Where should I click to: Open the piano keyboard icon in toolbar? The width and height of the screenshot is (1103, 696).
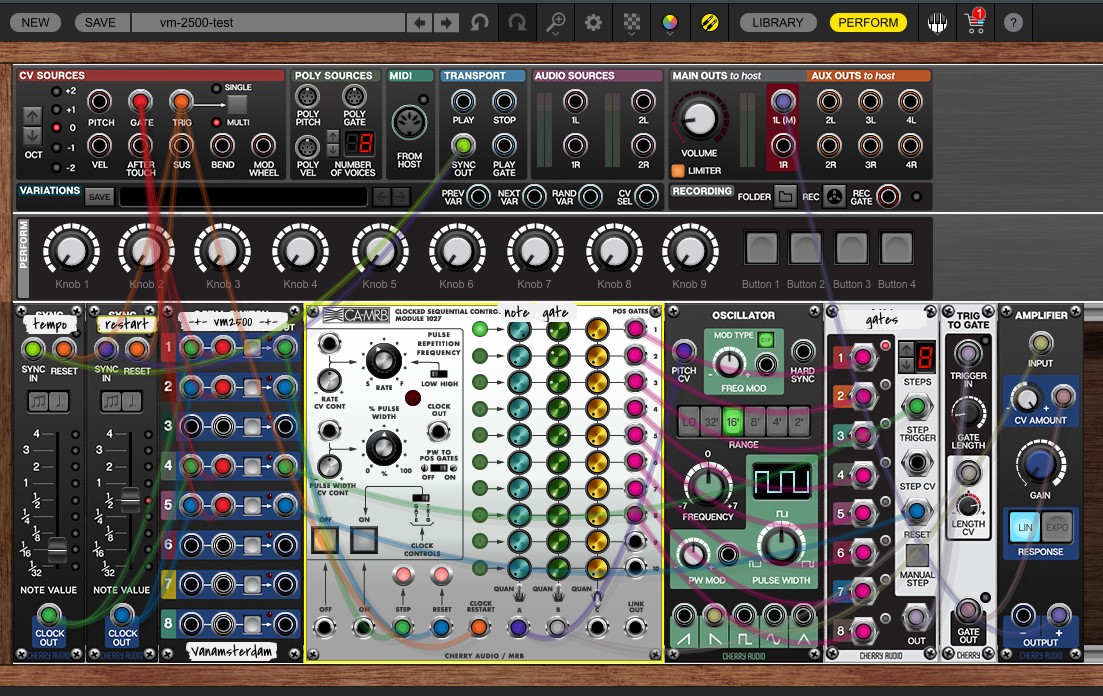(937, 24)
